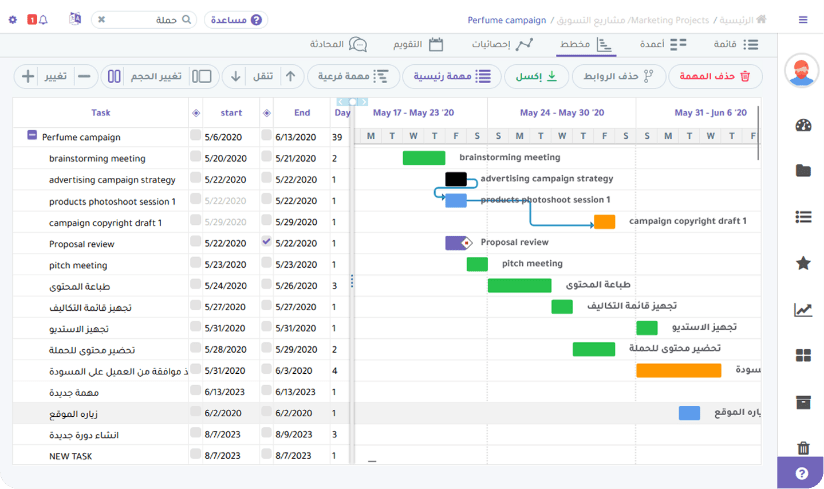Screen dimensions: 824x489
Task: Toggle start checkbox for brainstorming meeting
Action: point(195,156)
